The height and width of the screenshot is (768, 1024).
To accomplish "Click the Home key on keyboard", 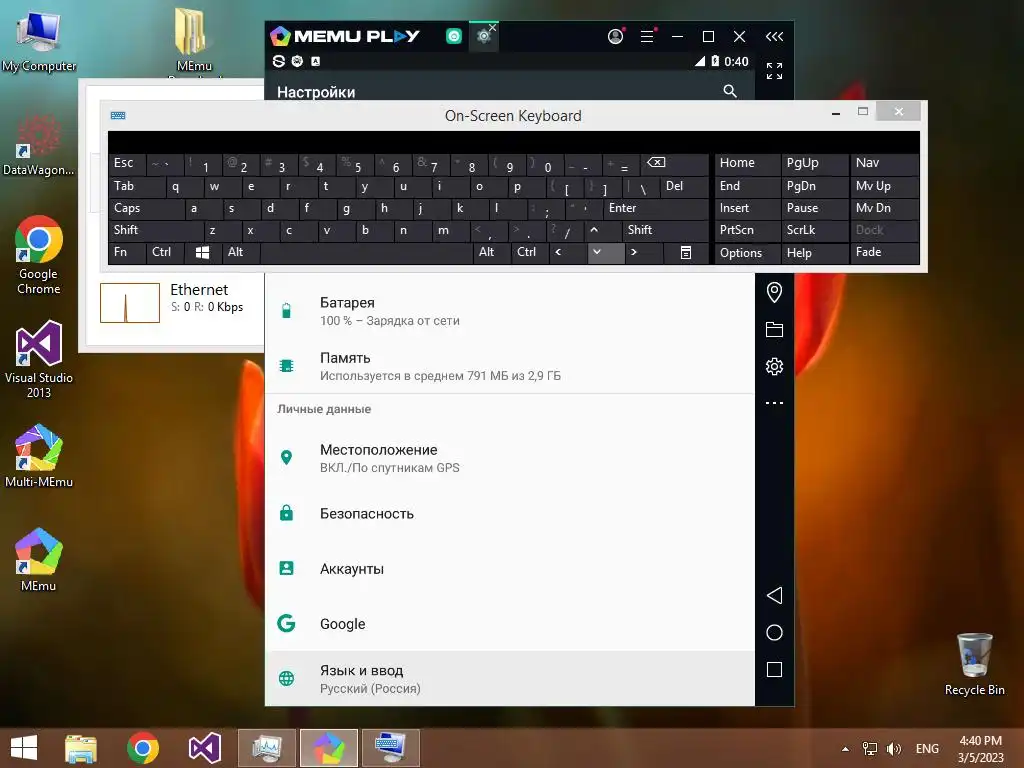I will [747, 163].
